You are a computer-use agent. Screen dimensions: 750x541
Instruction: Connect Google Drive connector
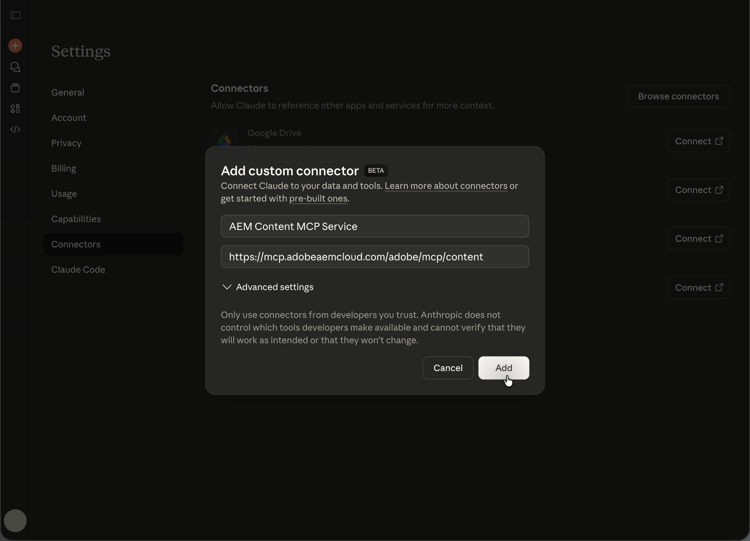coord(698,141)
